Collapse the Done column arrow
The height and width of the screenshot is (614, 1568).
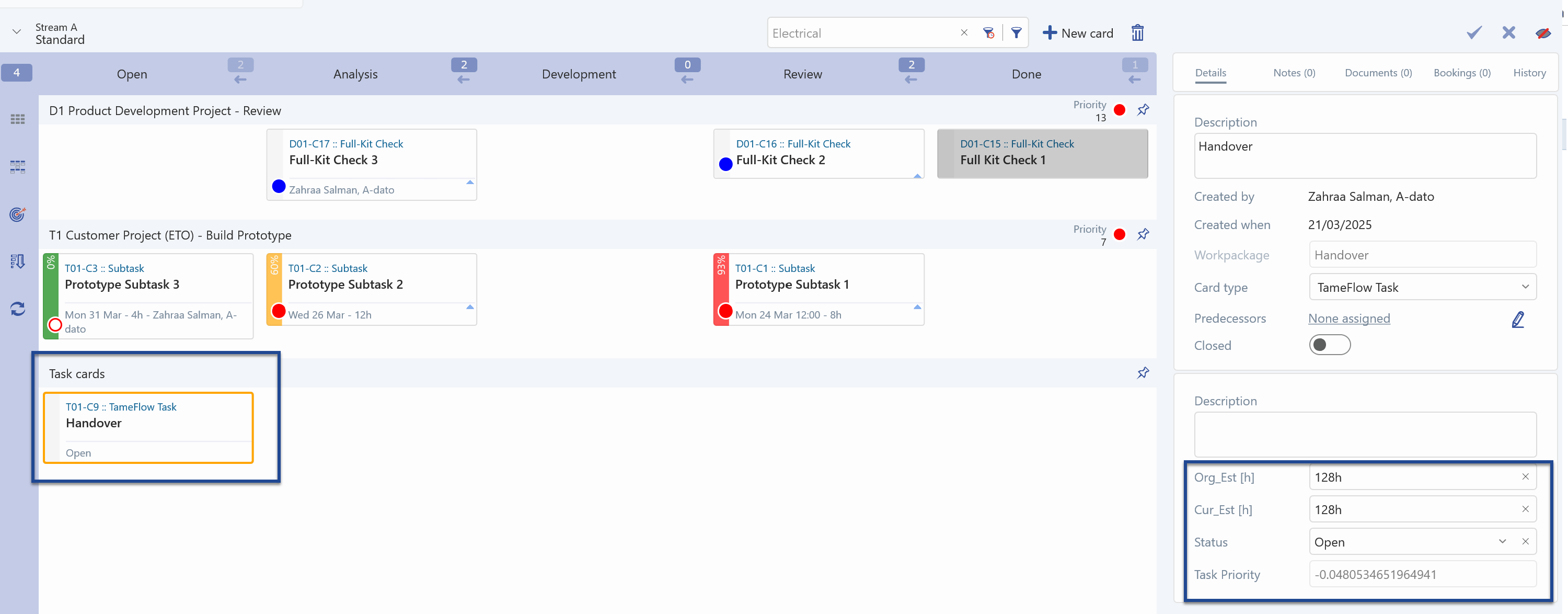pyautogui.click(x=1135, y=80)
